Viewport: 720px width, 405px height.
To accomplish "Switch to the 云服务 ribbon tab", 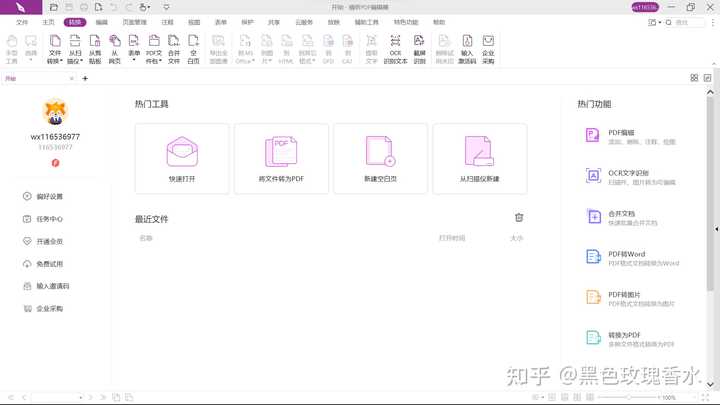I will coord(304,22).
